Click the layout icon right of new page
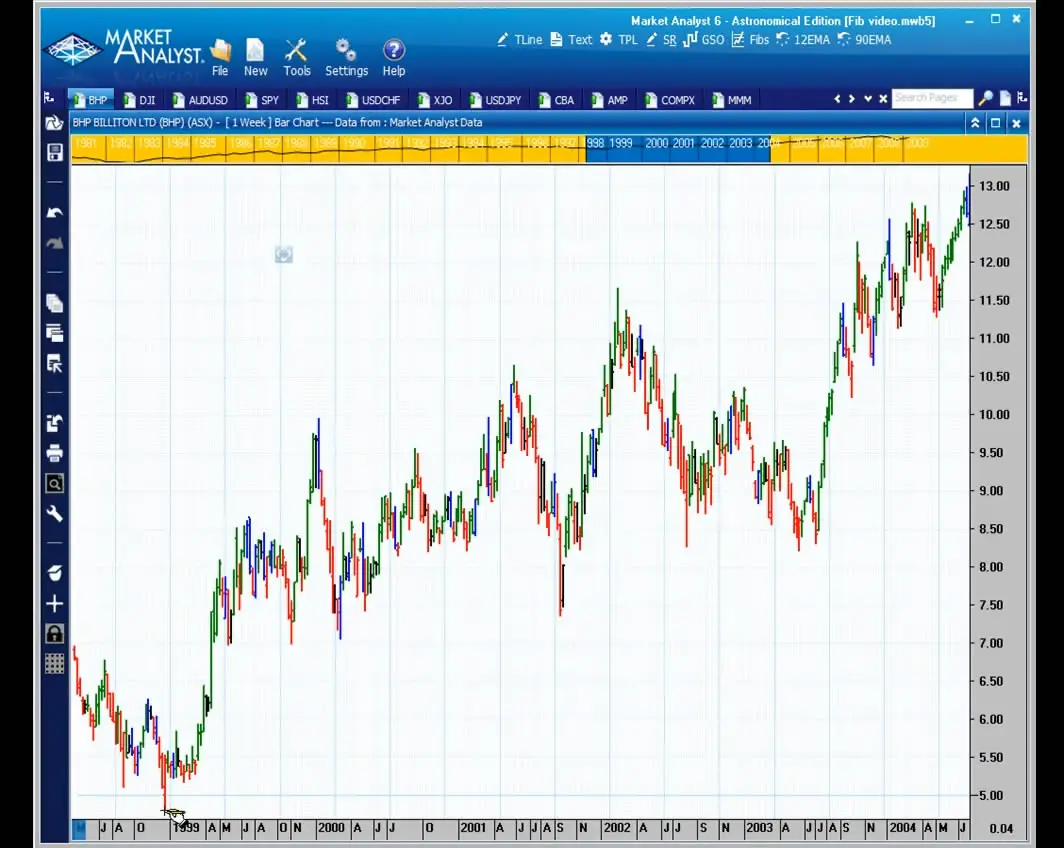1064x848 pixels. (x=1022, y=98)
